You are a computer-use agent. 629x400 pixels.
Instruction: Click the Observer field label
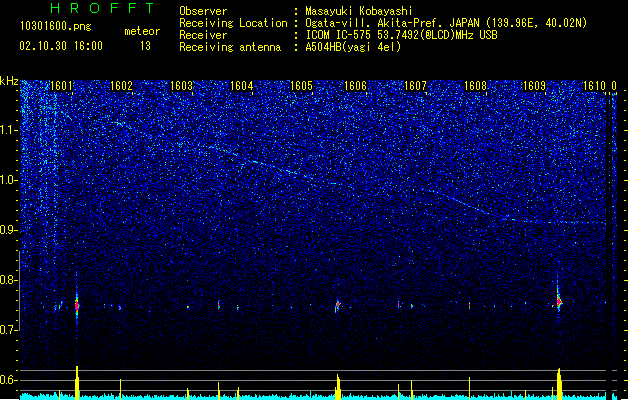coord(203,11)
